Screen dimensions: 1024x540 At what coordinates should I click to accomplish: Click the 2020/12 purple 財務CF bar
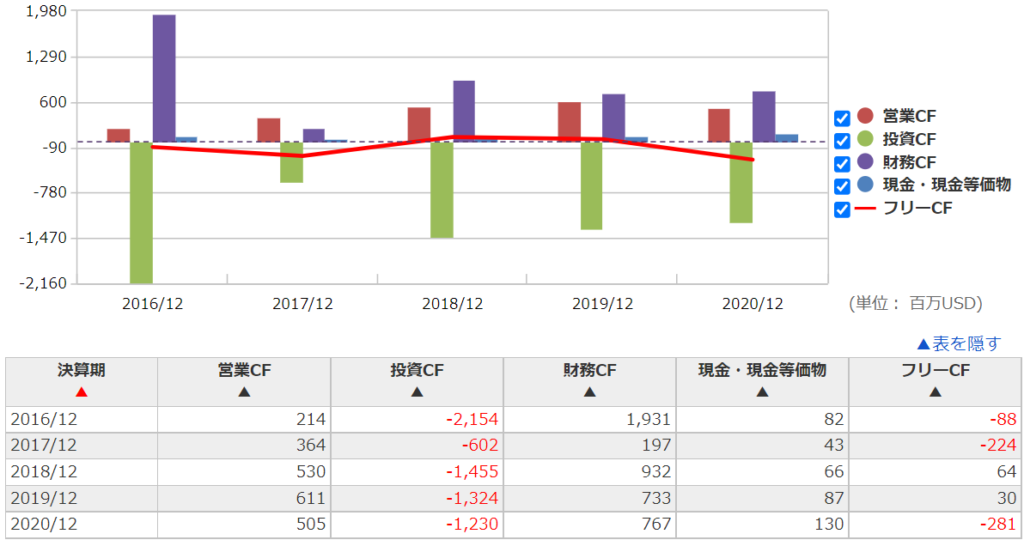[x=763, y=117]
